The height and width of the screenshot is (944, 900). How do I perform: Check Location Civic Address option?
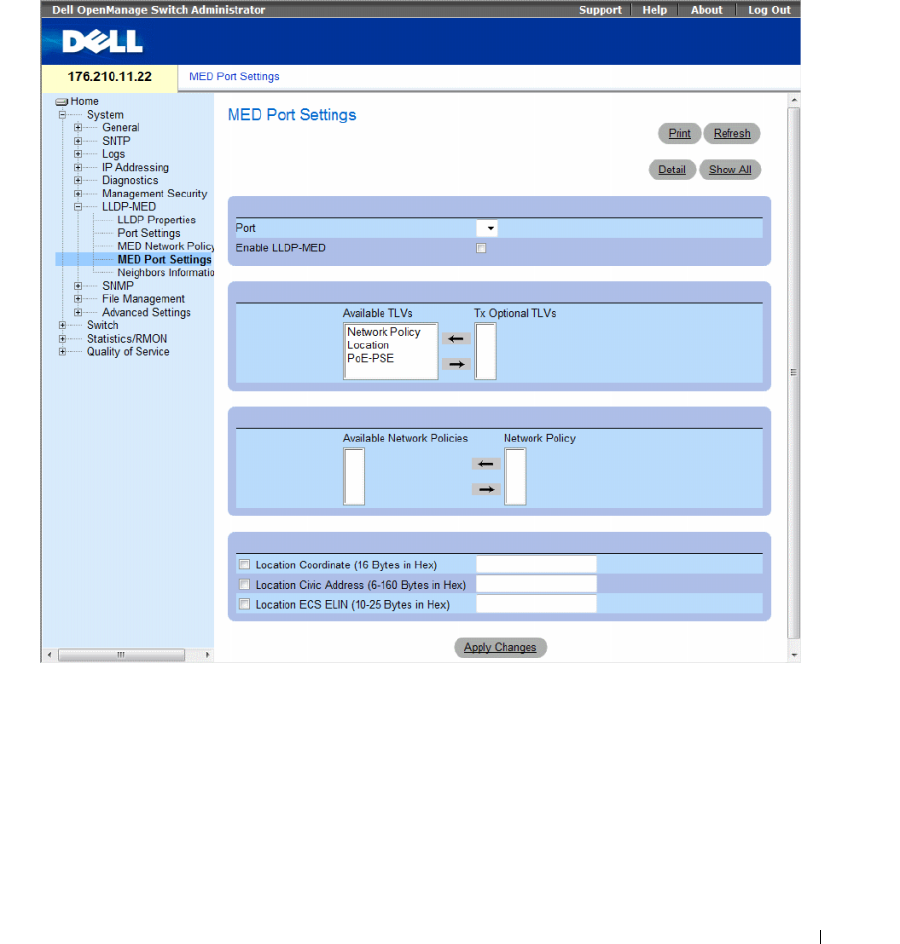click(244, 585)
